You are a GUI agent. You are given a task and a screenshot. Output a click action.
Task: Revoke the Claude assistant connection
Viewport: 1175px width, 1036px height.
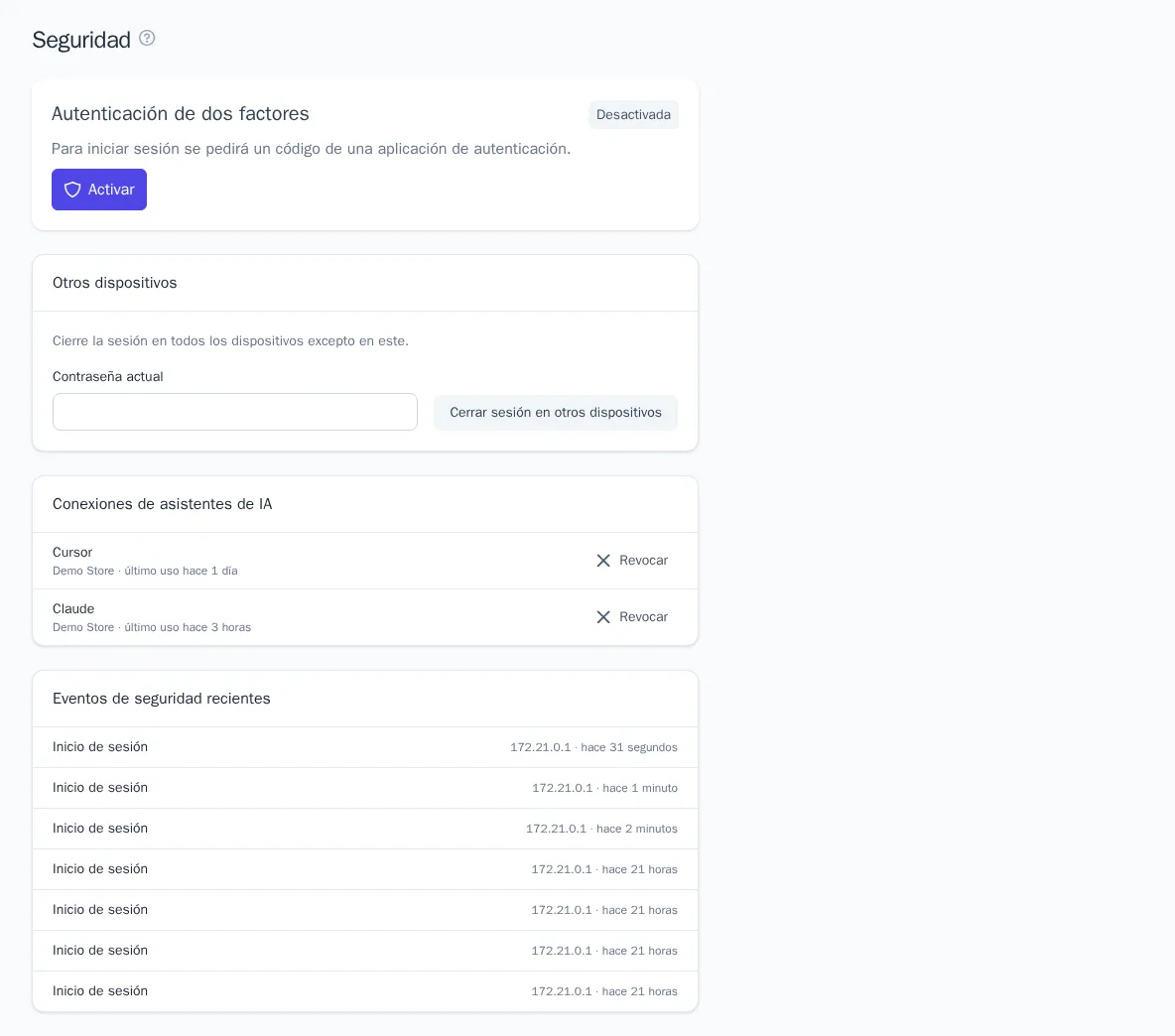[632, 617]
